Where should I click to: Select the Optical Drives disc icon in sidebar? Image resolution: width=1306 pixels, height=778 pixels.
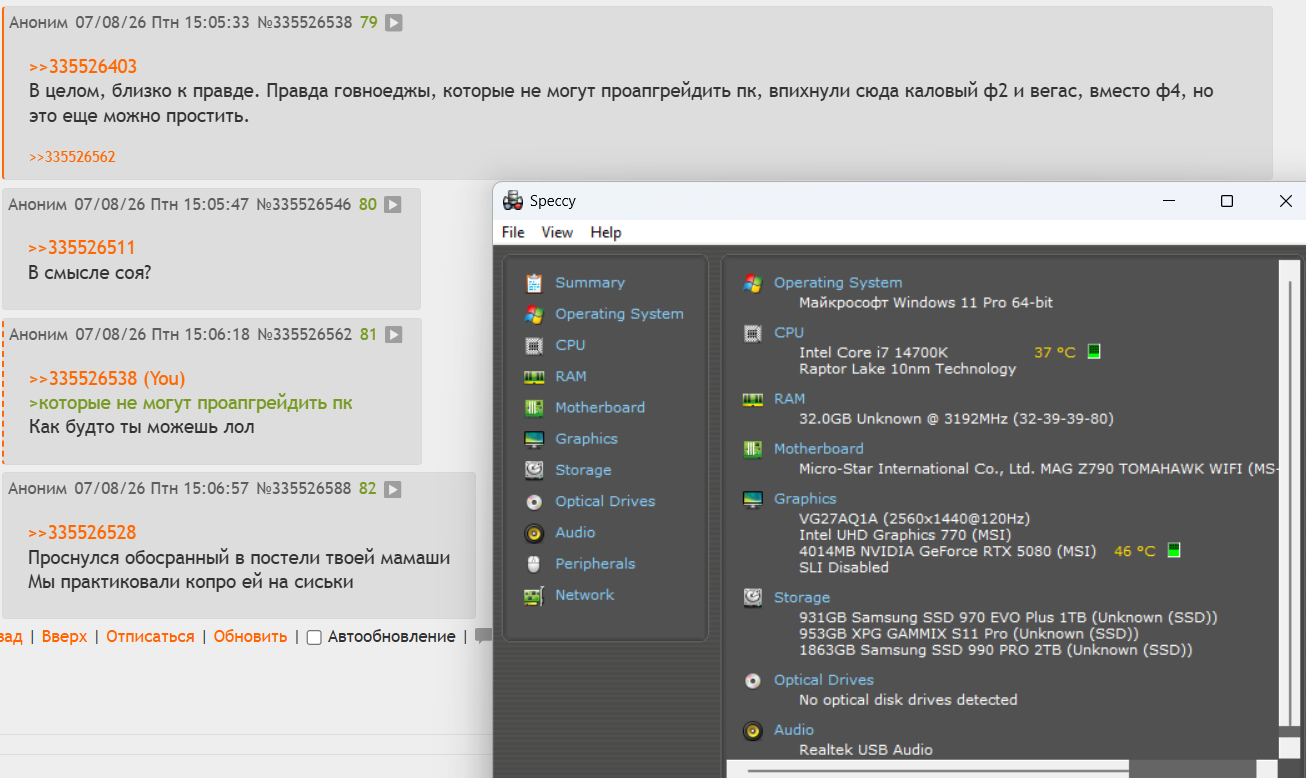tap(535, 502)
